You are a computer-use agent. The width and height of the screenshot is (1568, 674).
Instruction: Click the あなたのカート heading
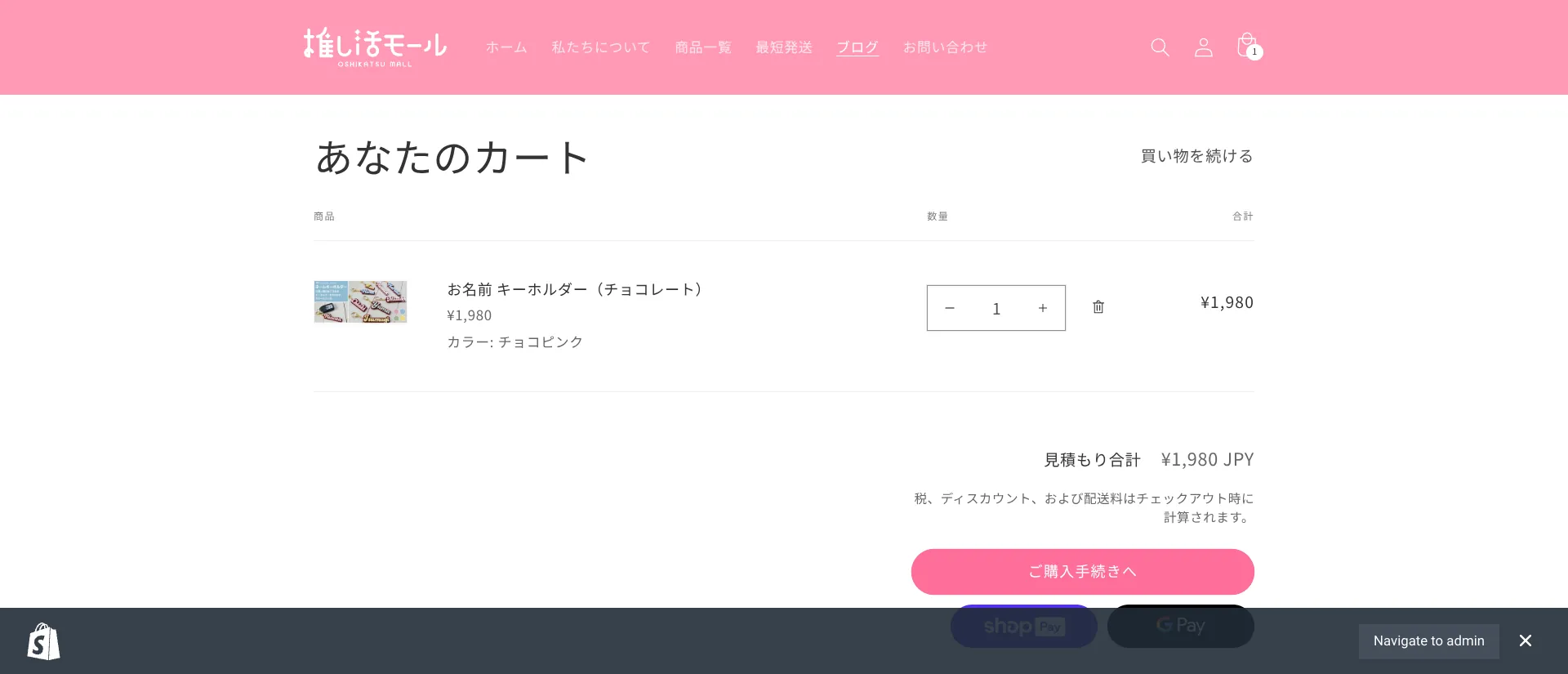click(x=452, y=157)
